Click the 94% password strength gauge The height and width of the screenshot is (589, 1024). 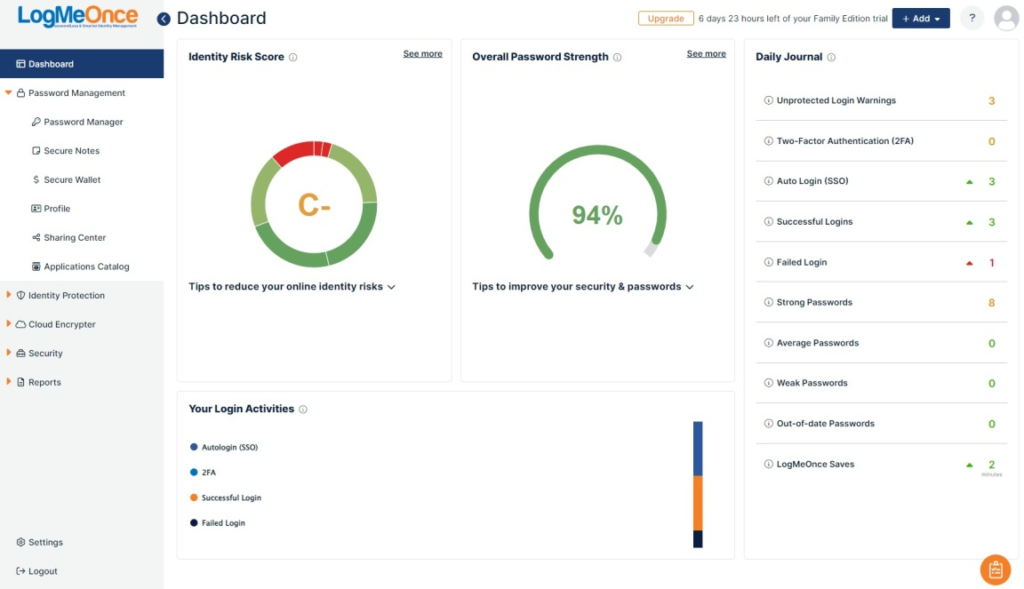click(597, 214)
